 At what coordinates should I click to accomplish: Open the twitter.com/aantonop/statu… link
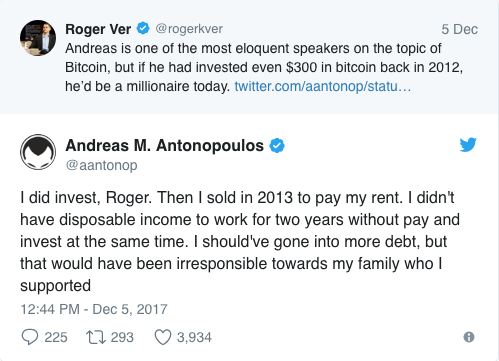[323, 86]
